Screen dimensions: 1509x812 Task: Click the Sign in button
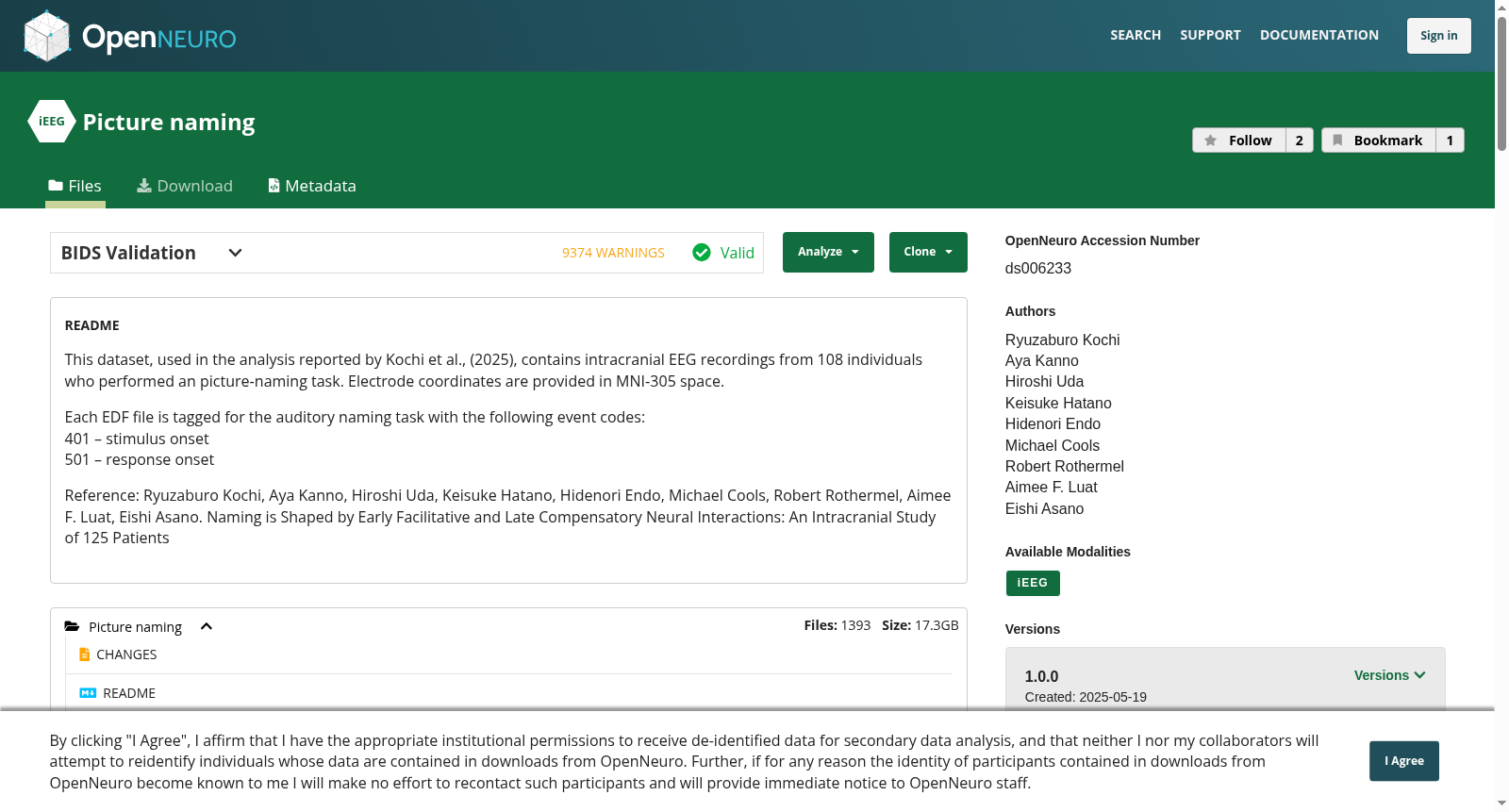[x=1439, y=36]
